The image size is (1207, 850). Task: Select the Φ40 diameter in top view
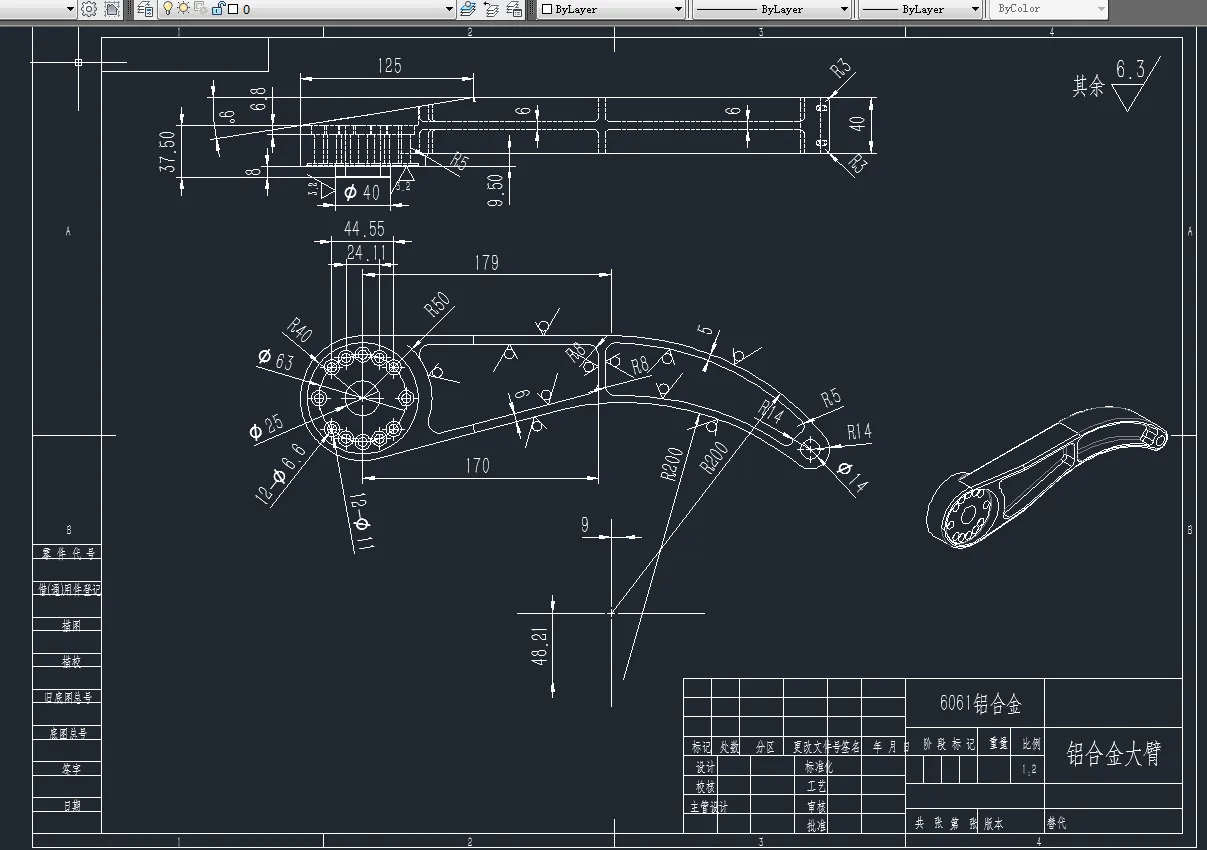[362, 192]
